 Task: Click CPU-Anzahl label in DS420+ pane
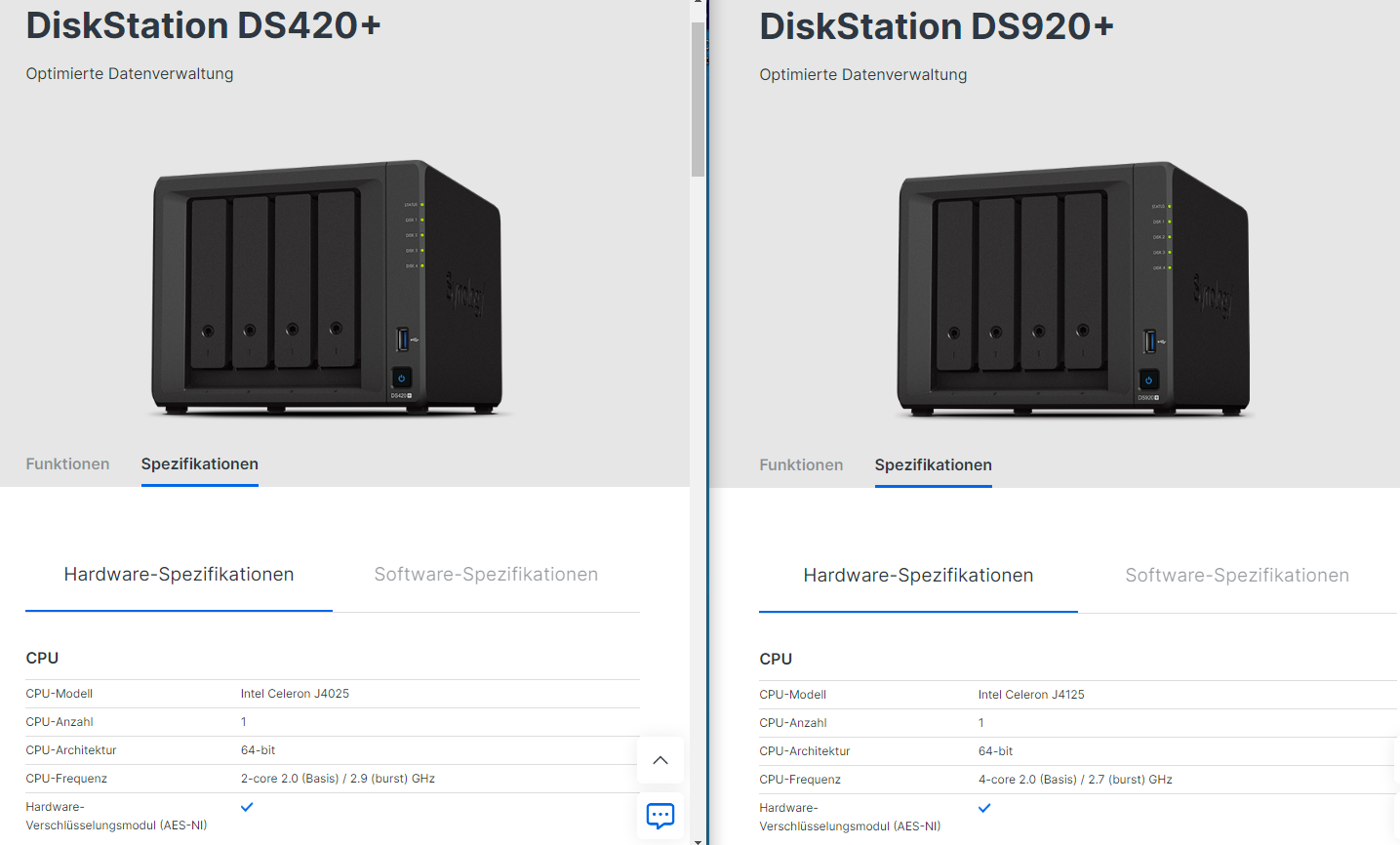60,722
